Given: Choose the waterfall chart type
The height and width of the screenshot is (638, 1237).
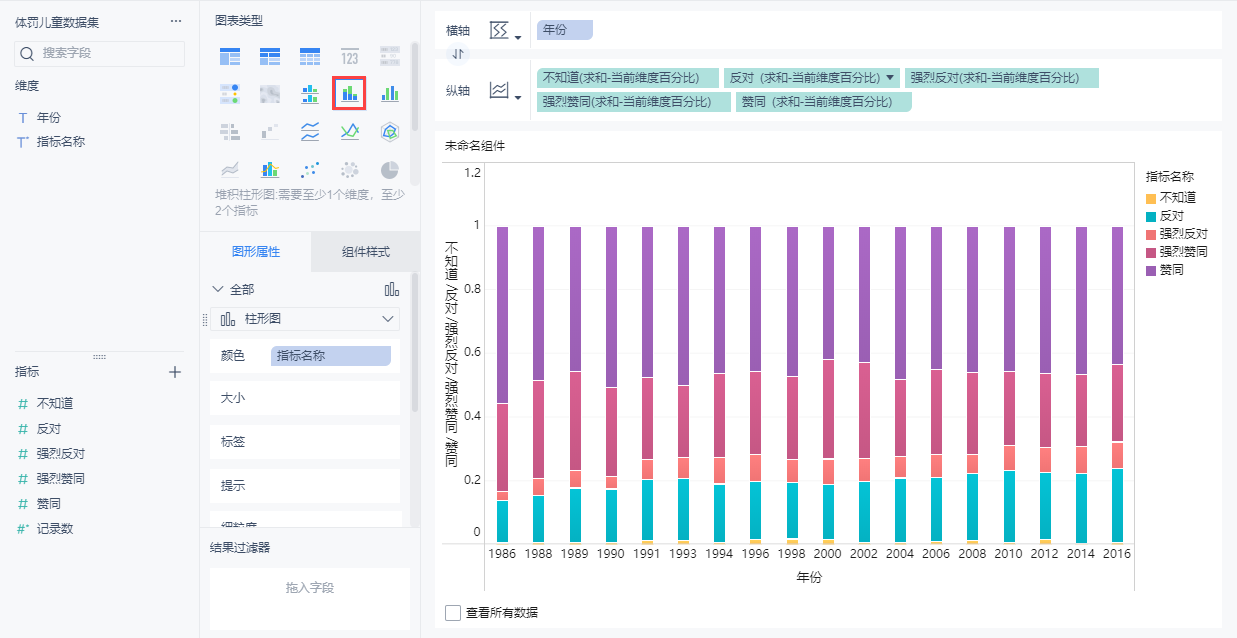Looking at the screenshot, I should pyautogui.click(x=270, y=131).
